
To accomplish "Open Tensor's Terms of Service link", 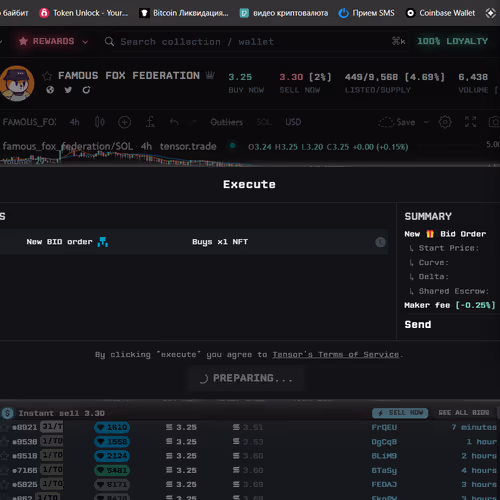I will 336,354.
